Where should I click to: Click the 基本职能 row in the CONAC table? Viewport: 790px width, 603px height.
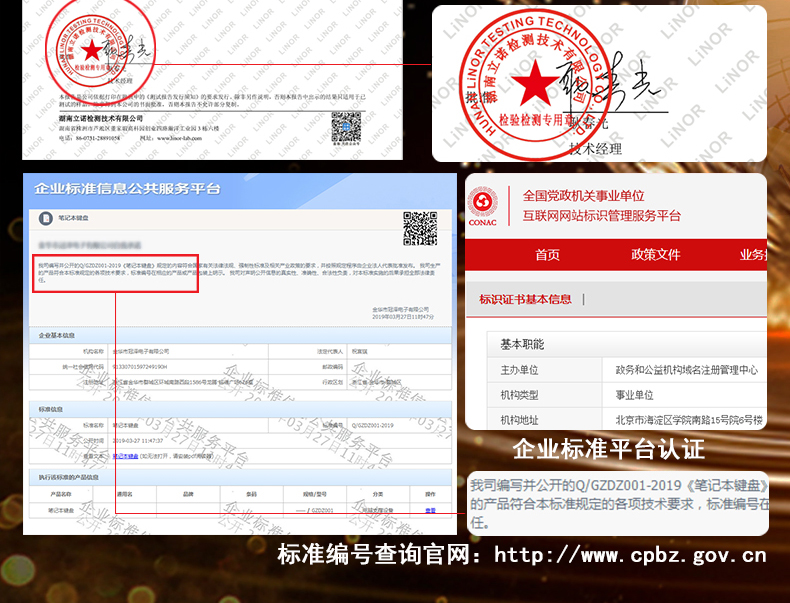[627, 344]
